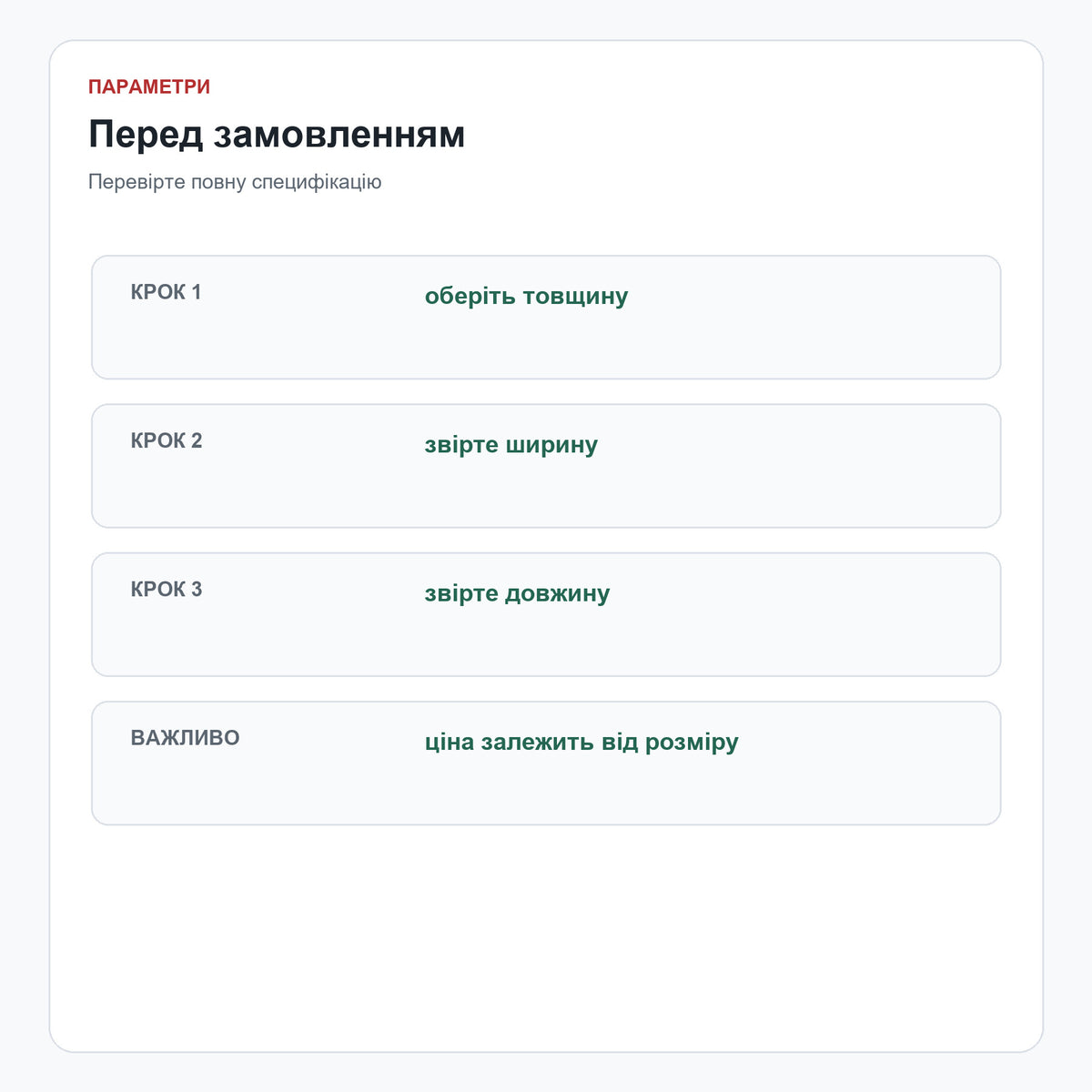Click the ціна залежить від розміру note
The image size is (1092, 1092).
click(x=581, y=742)
